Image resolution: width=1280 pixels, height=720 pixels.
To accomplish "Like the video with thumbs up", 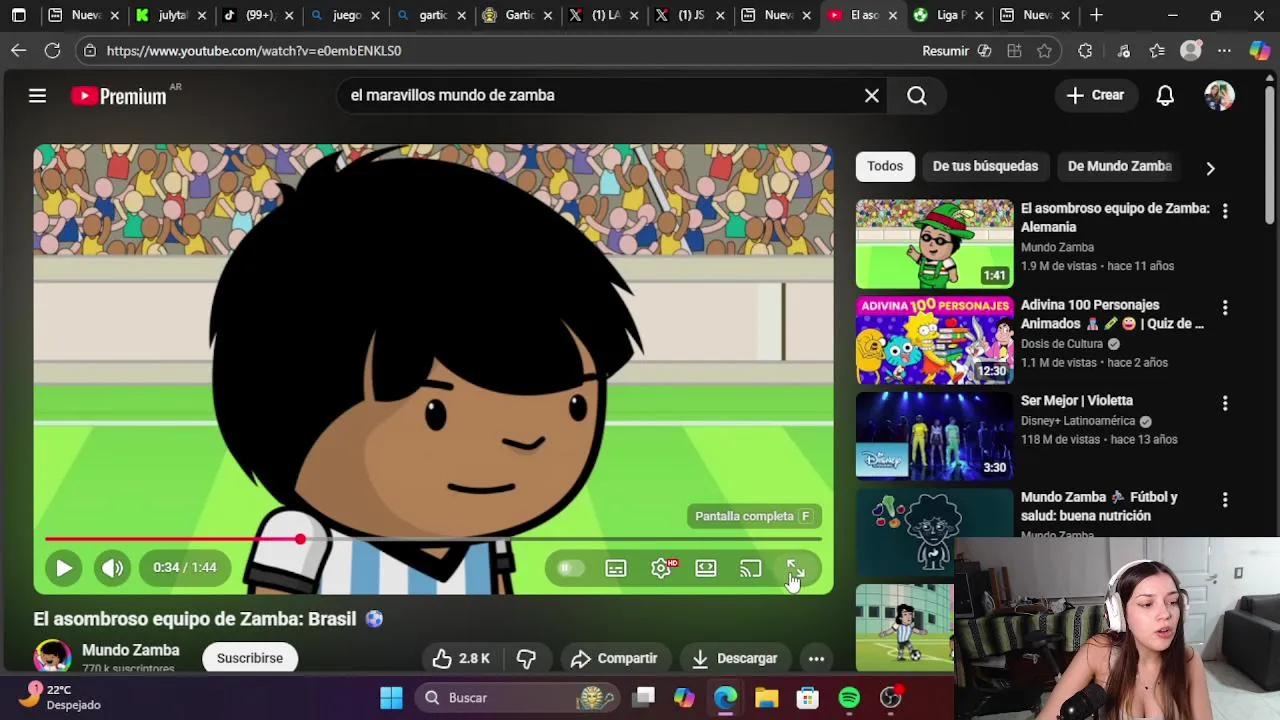I will click(461, 658).
